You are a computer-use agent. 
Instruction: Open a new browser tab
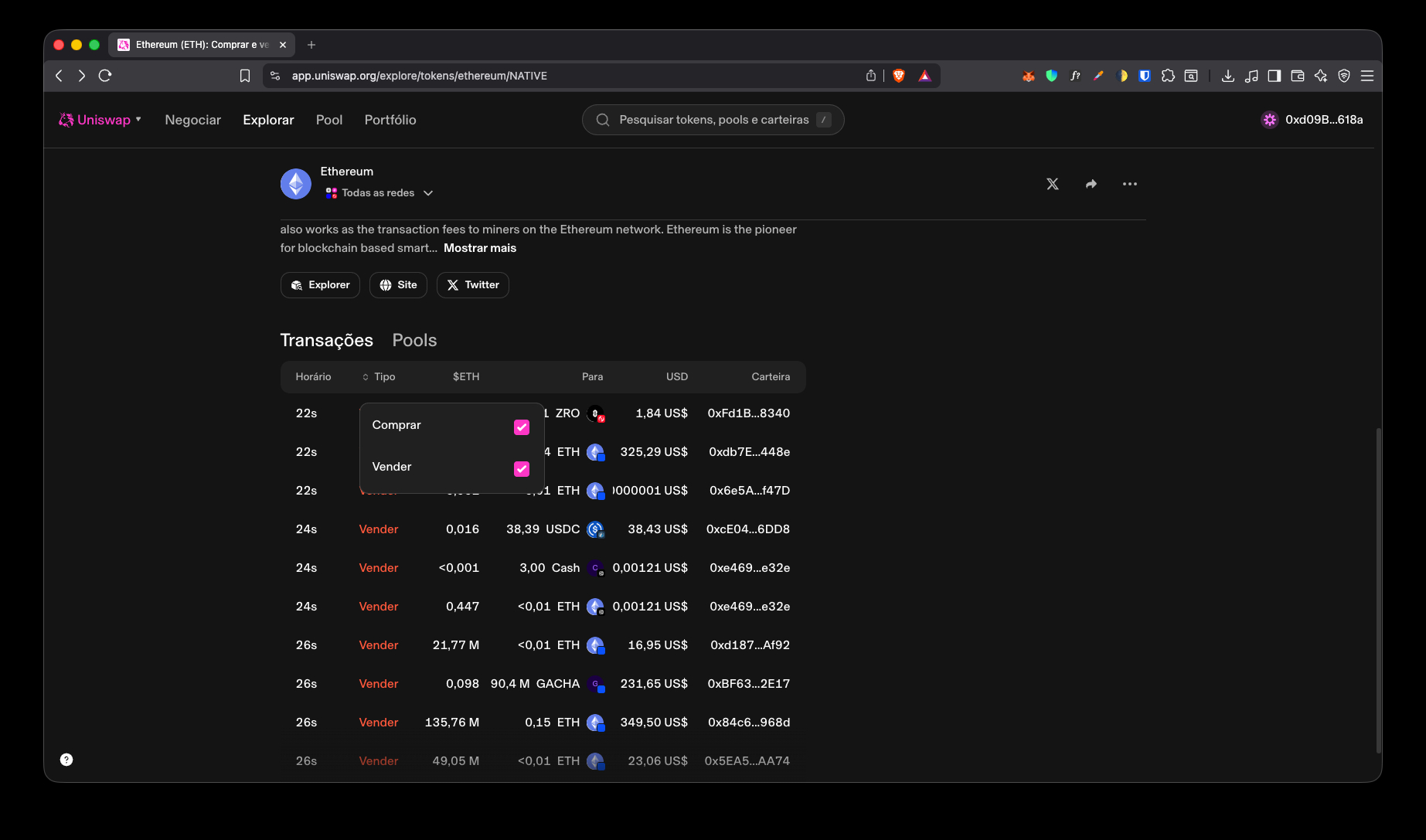coord(311,45)
